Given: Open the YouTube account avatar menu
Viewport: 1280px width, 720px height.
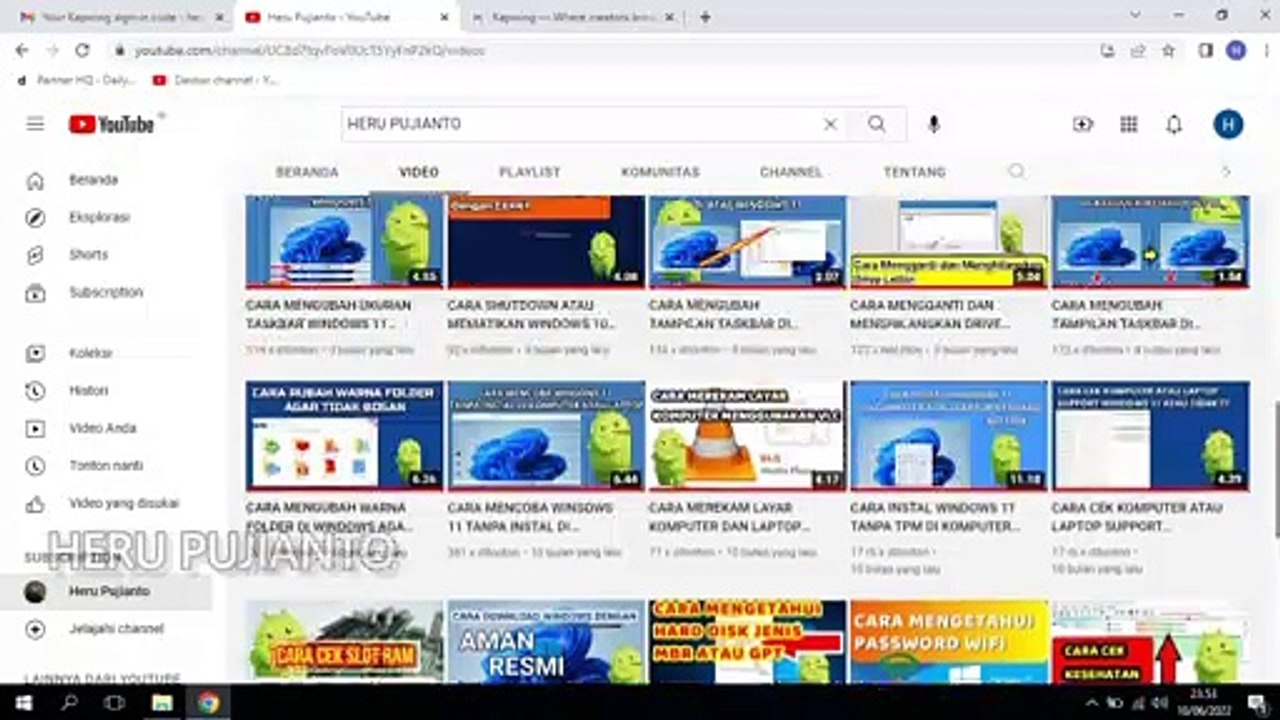Looking at the screenshot, I should pyautogui.click(x=1228, y=124).
